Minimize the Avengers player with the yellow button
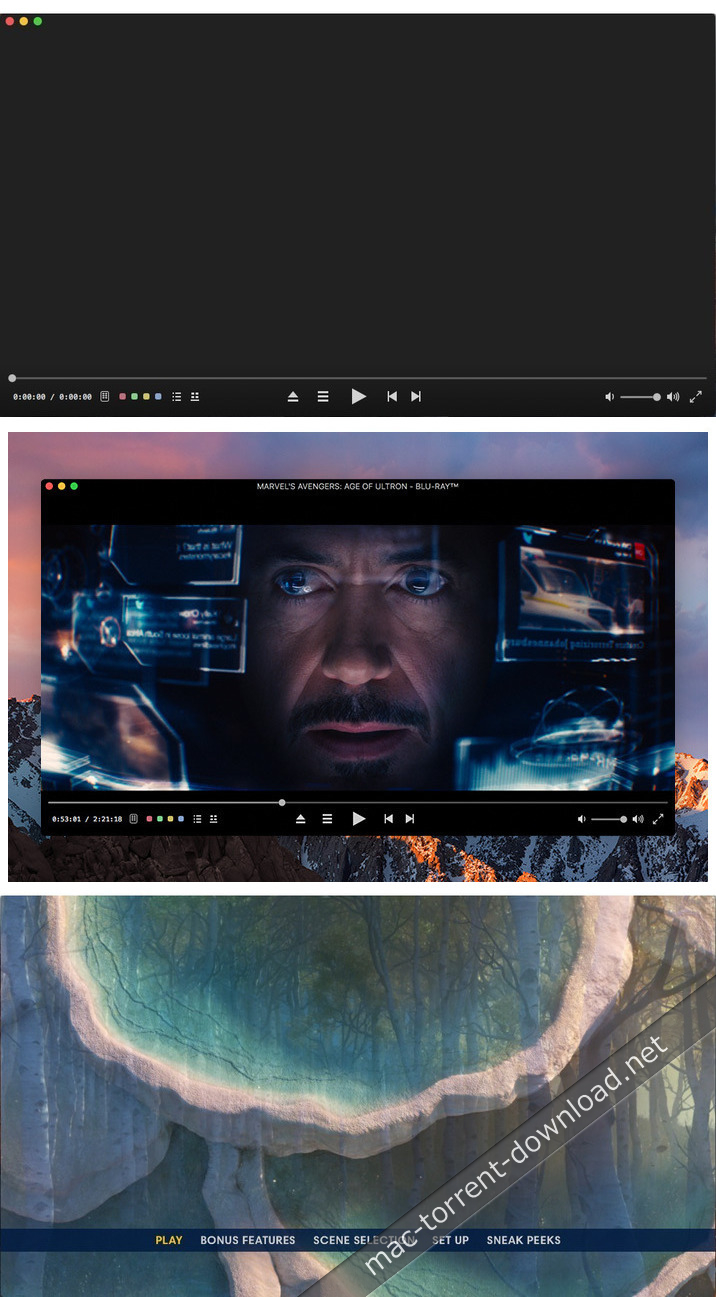This screenshot has width=716, height=1297. (61, 486)
